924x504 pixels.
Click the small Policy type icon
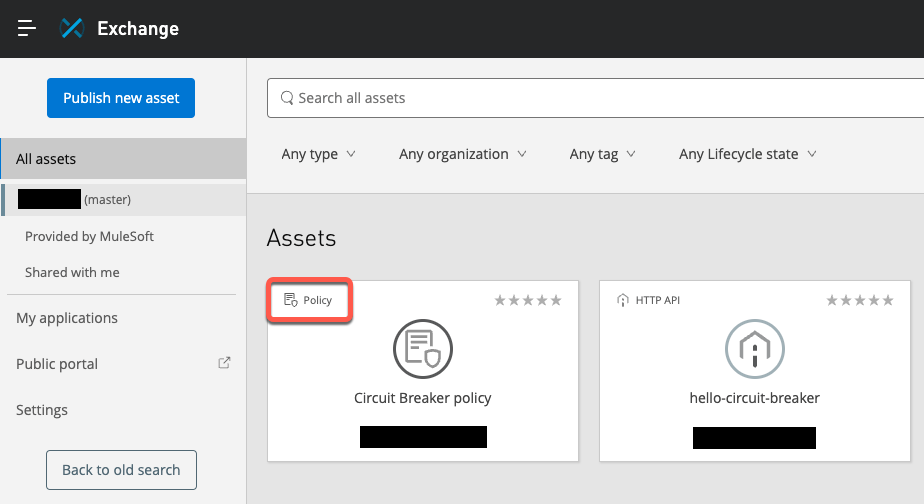pos(291,300)
